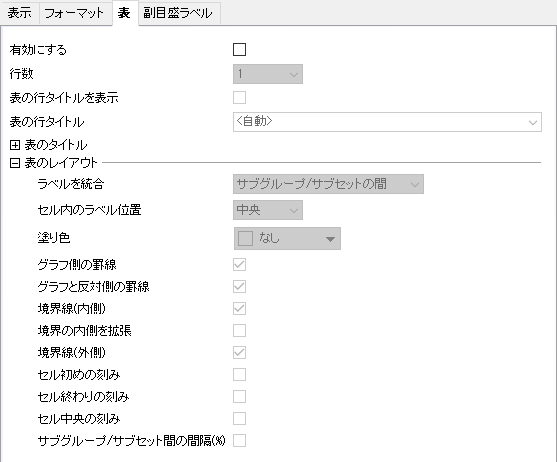Toggle グラフ側の罫線 checkbox

click(239, 265)
